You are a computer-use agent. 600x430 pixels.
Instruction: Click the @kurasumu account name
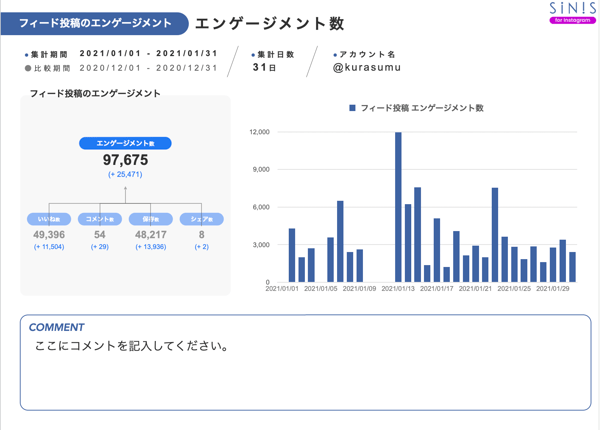pos(367,67)
